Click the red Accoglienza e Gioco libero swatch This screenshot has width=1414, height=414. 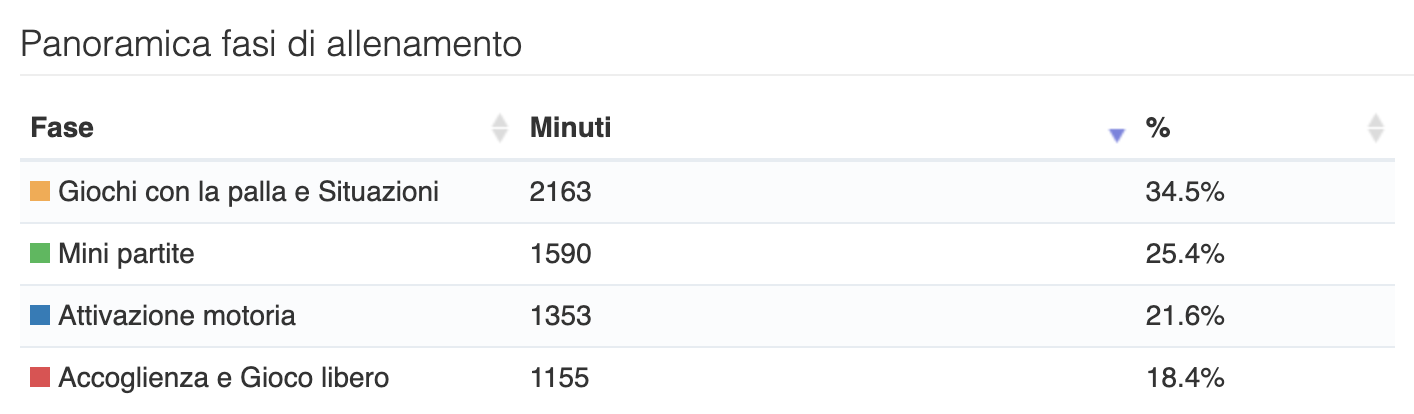[40, 378]
